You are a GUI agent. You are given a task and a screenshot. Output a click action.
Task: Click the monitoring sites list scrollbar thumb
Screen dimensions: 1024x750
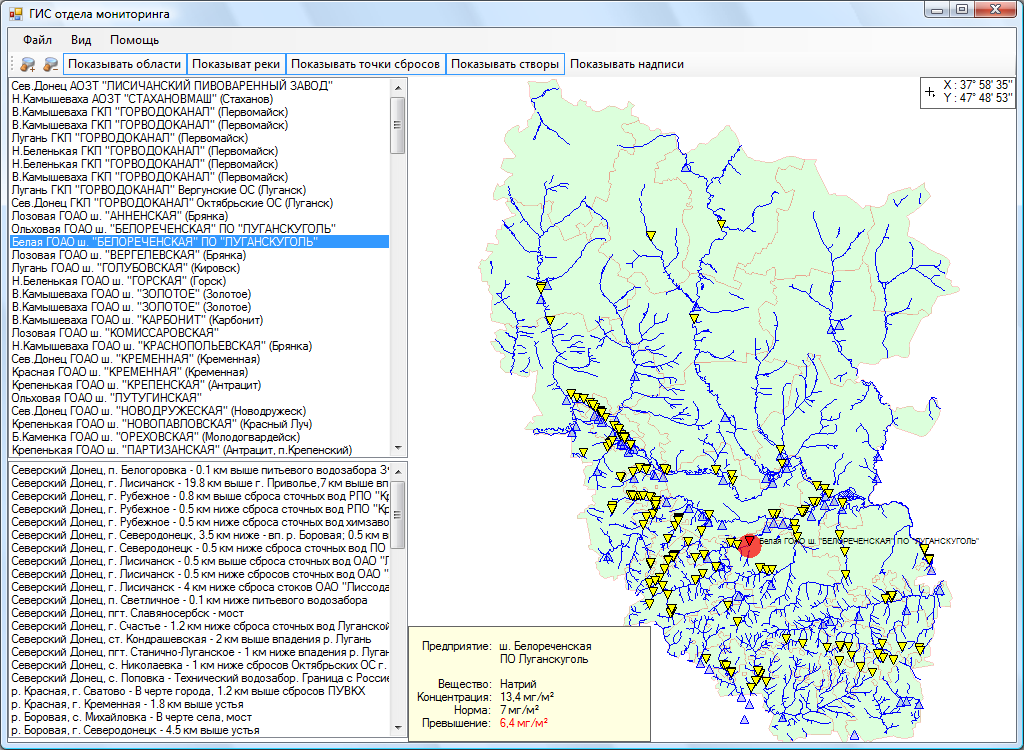point(398,515)
